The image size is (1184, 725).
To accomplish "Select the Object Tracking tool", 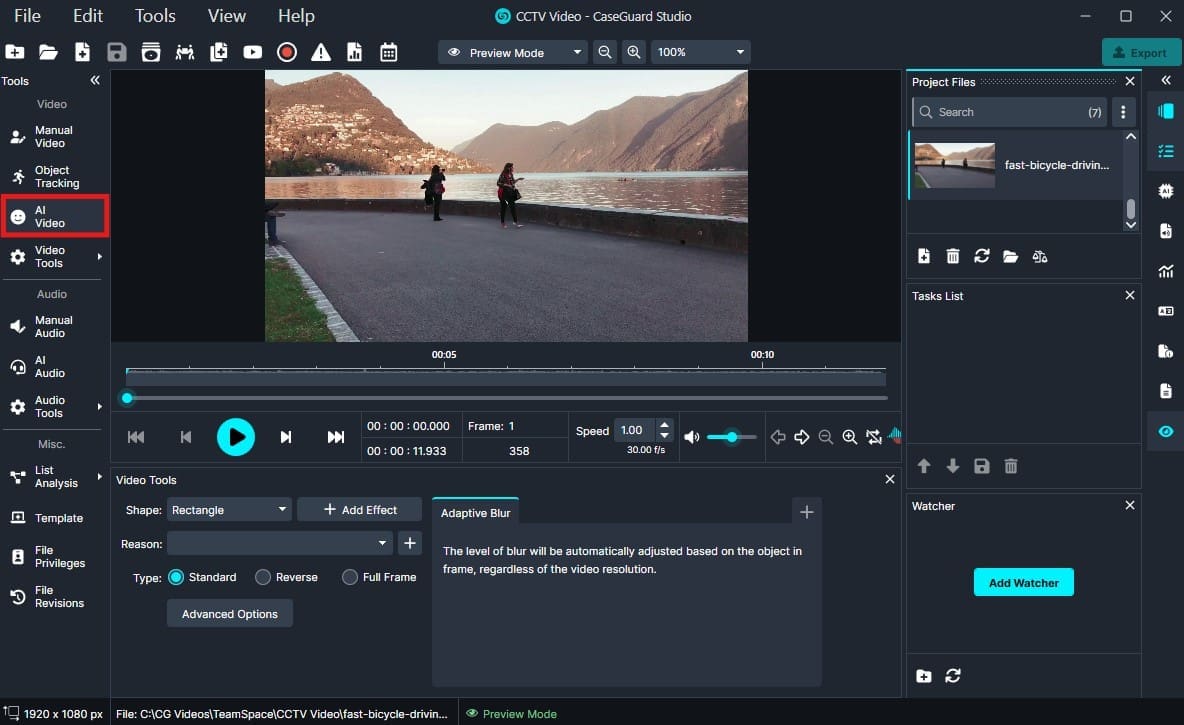I will point(46,176).
